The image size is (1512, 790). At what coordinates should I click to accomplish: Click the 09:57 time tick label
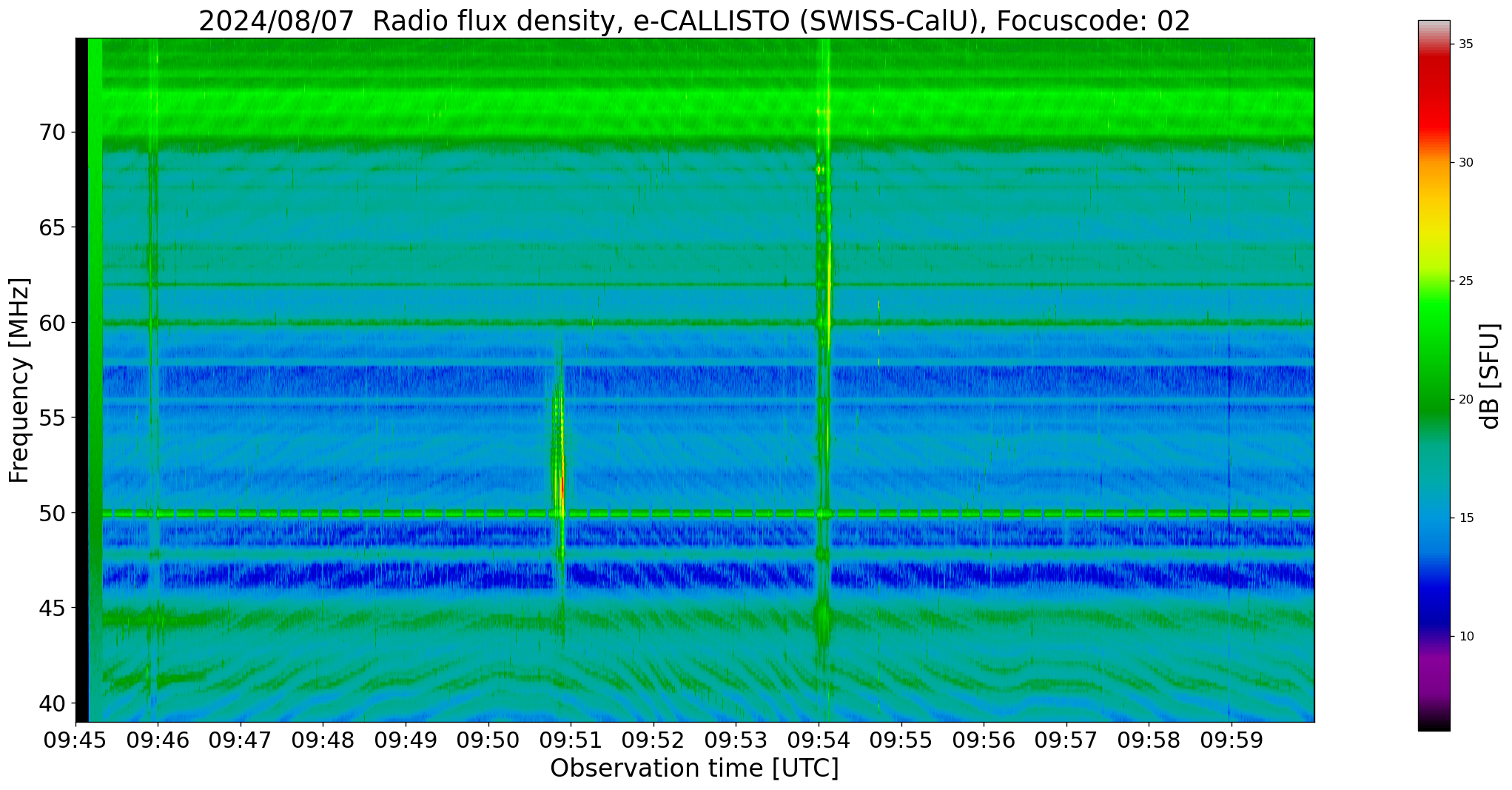point(1066,740)
